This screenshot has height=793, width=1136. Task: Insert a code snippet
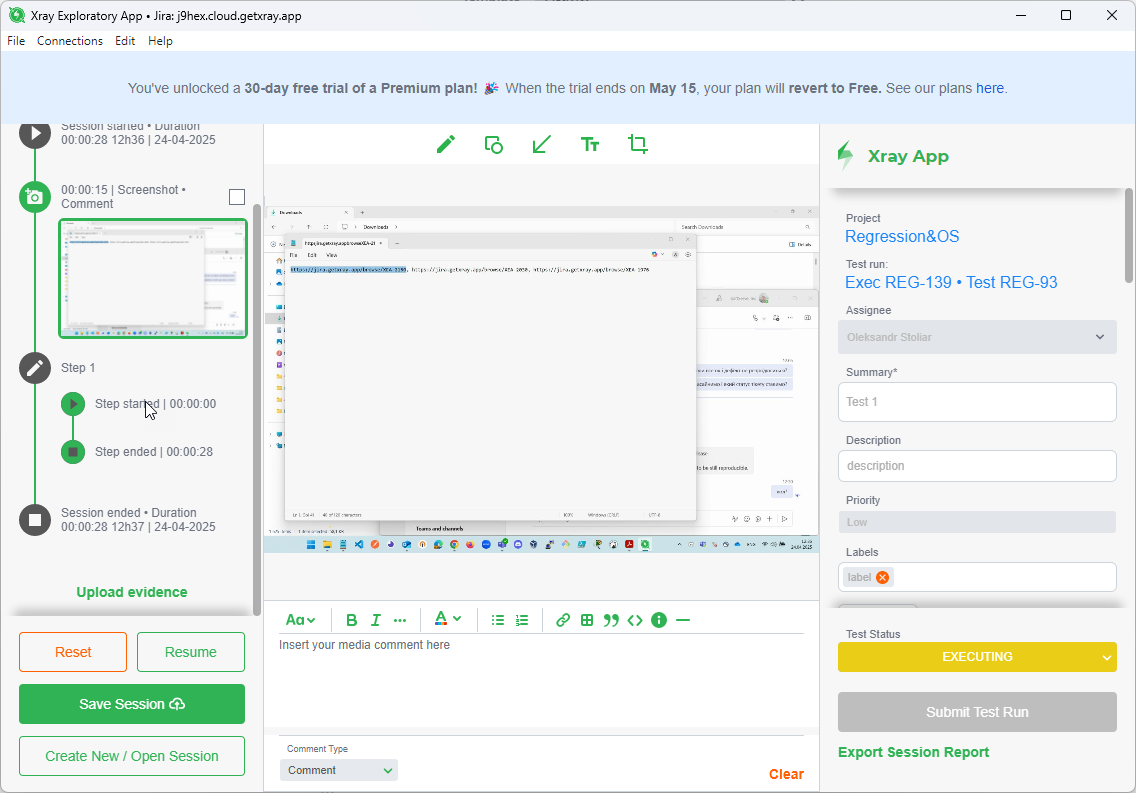(x=635, y=620)
